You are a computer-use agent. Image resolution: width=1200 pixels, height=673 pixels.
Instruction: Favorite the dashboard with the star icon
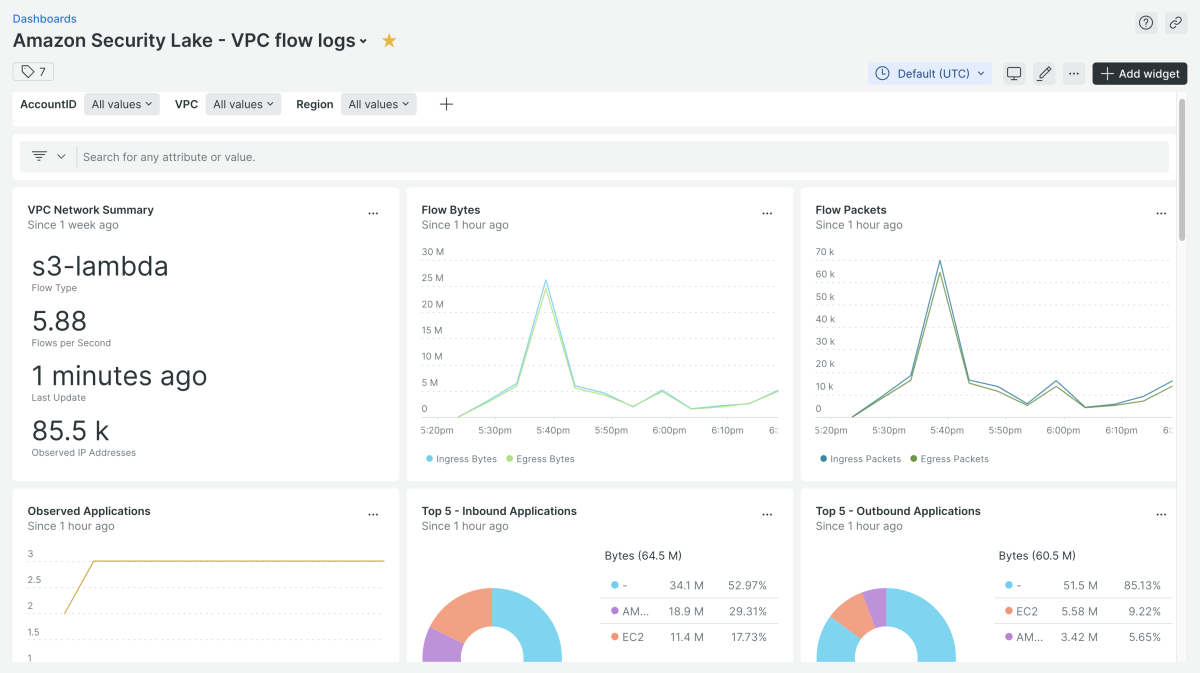389,41
